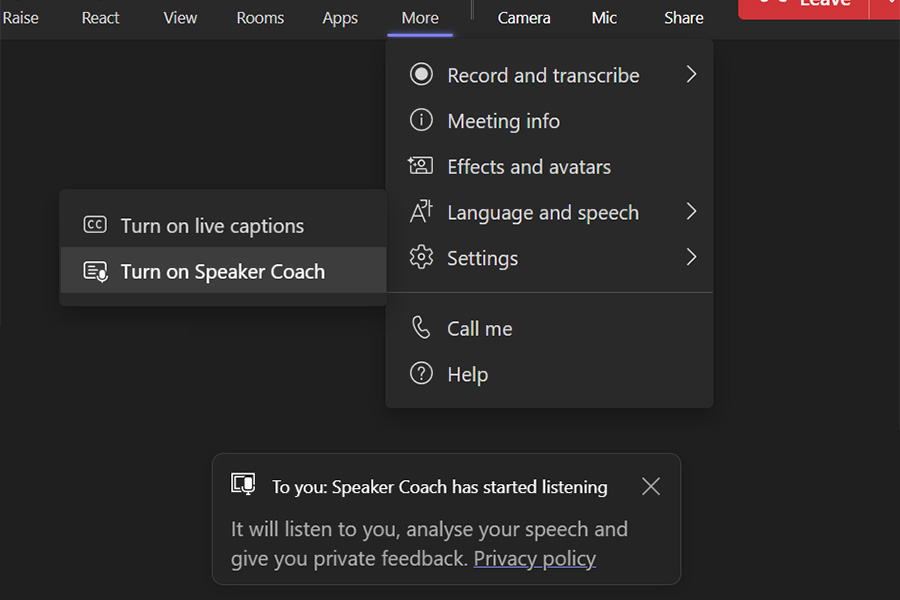The image size is (900, 600).
Task: Open the Rooms toolbar item
Action: pos(260,18)
